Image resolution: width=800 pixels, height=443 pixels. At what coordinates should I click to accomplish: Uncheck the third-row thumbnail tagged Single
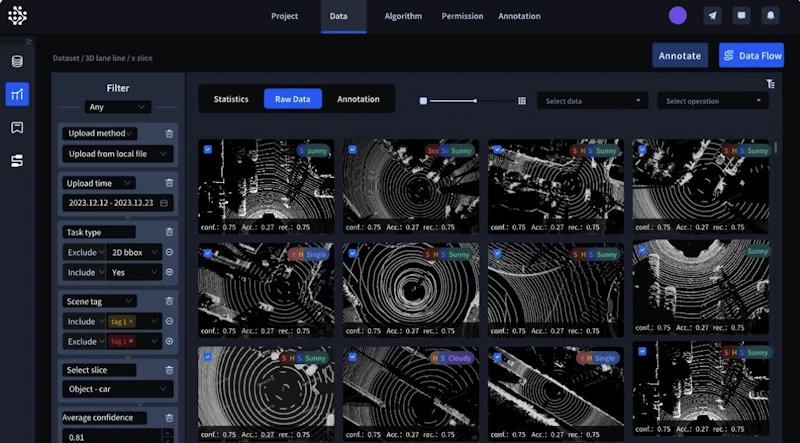click(497, 357)
